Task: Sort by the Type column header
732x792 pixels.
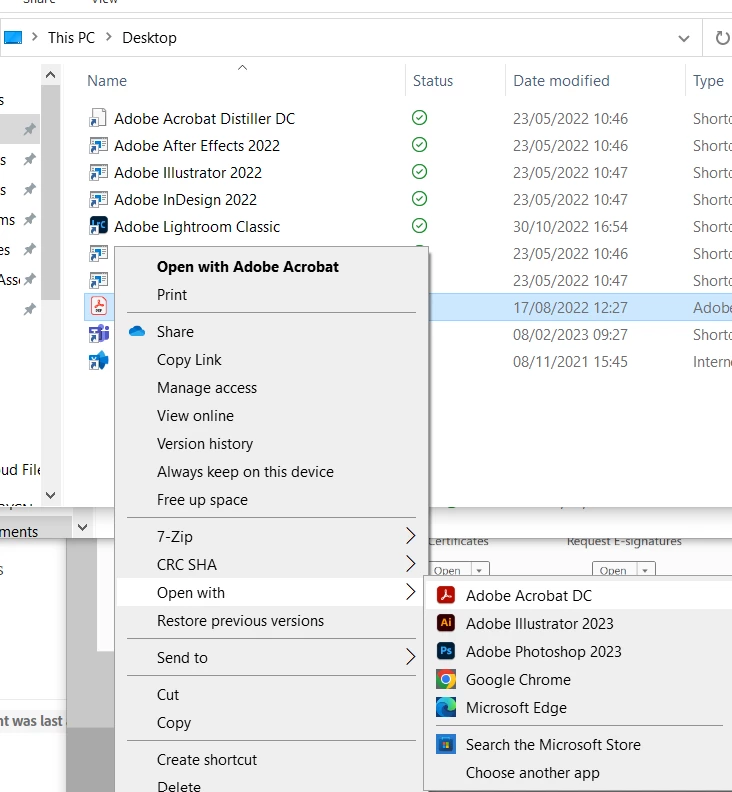Action: coord(708,81)
